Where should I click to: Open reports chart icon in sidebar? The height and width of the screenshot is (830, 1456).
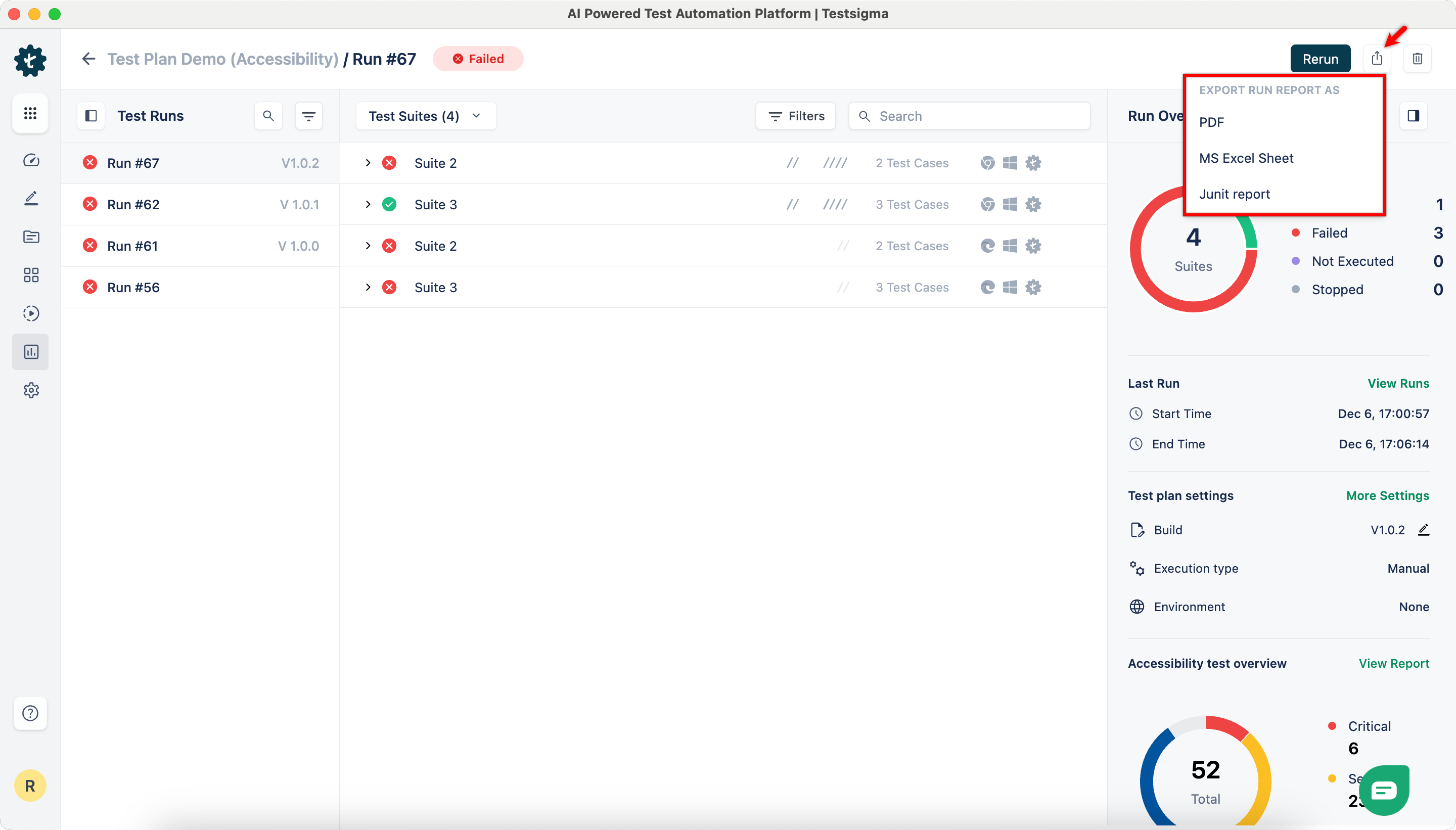[31, 352]
